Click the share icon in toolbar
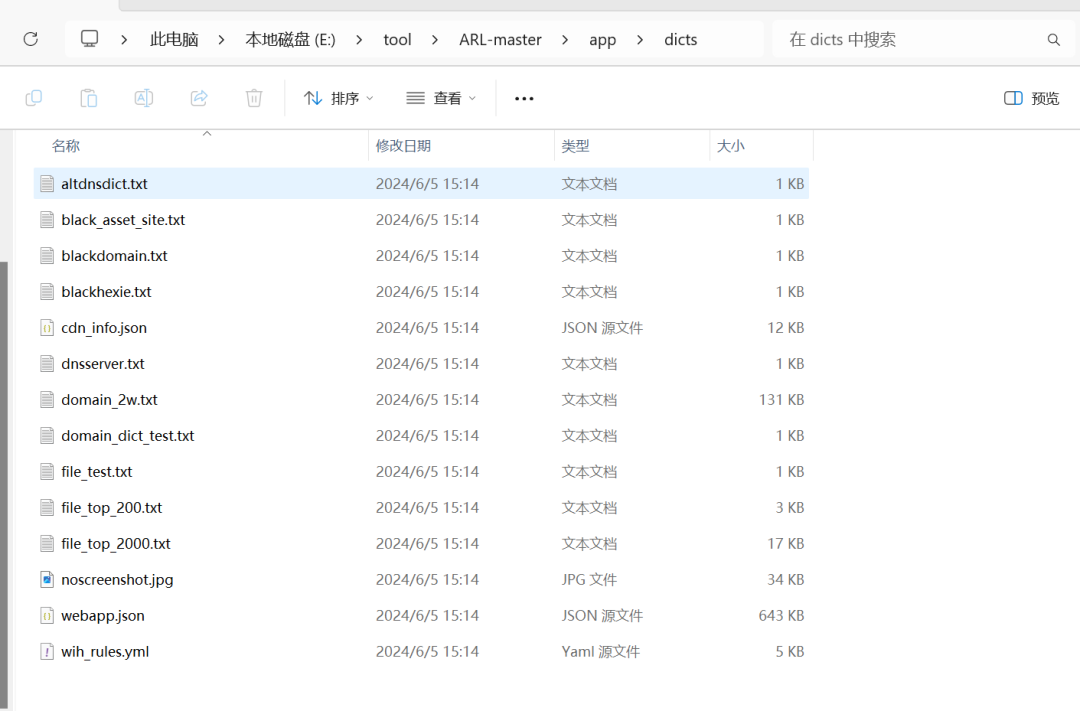This screenshot has width=1080, height=711. [x=199, y=98]
